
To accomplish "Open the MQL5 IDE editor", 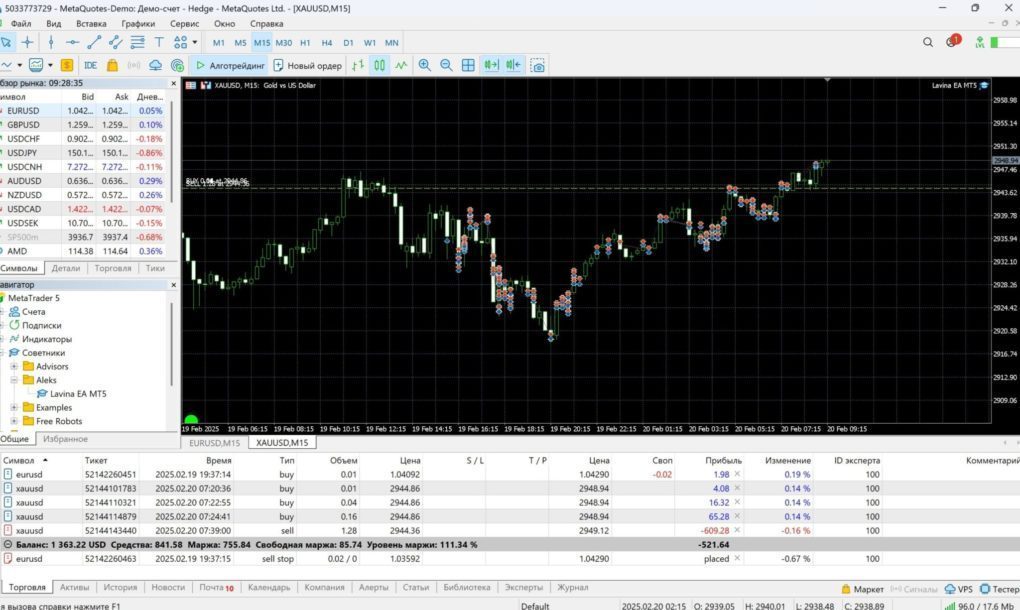I will click(x=90, y=65).
